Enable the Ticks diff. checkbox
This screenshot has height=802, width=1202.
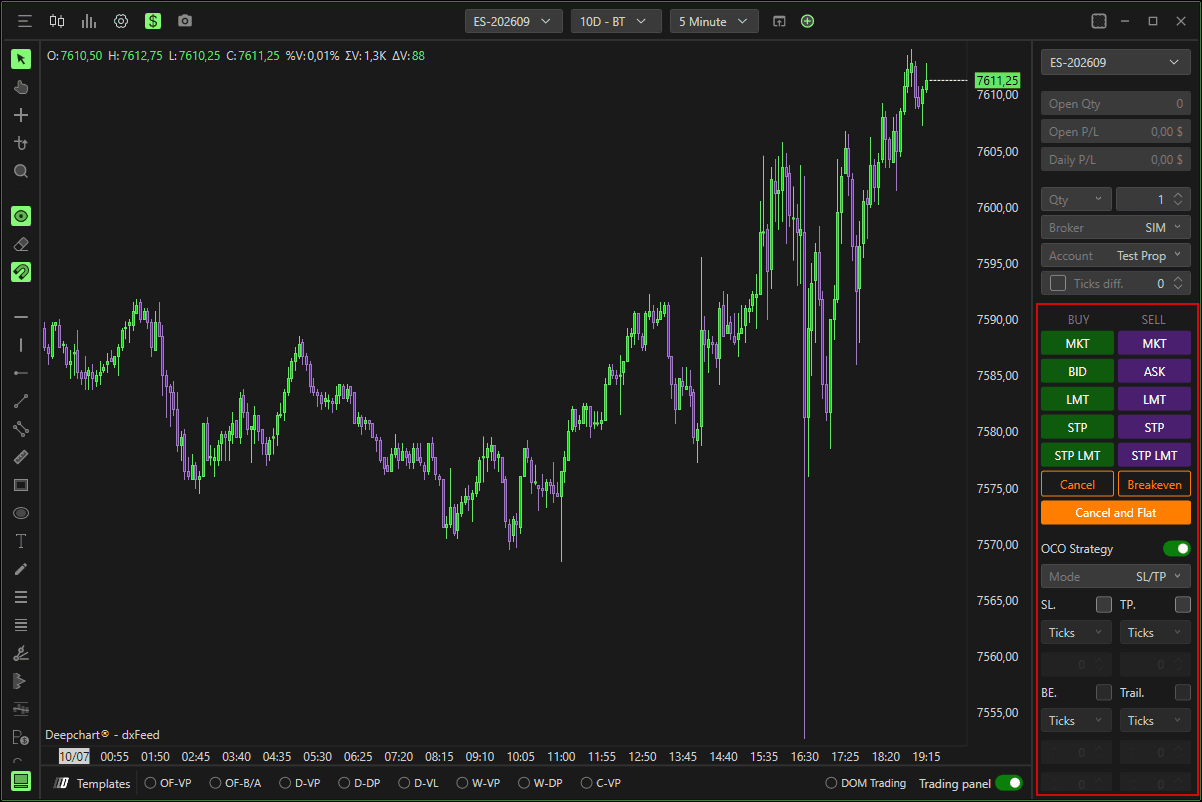[1057, 283]
